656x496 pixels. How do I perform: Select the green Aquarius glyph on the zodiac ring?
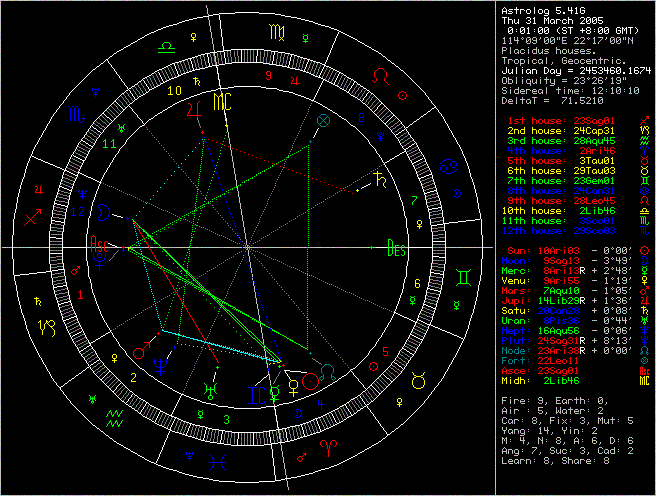click(117, 417)
